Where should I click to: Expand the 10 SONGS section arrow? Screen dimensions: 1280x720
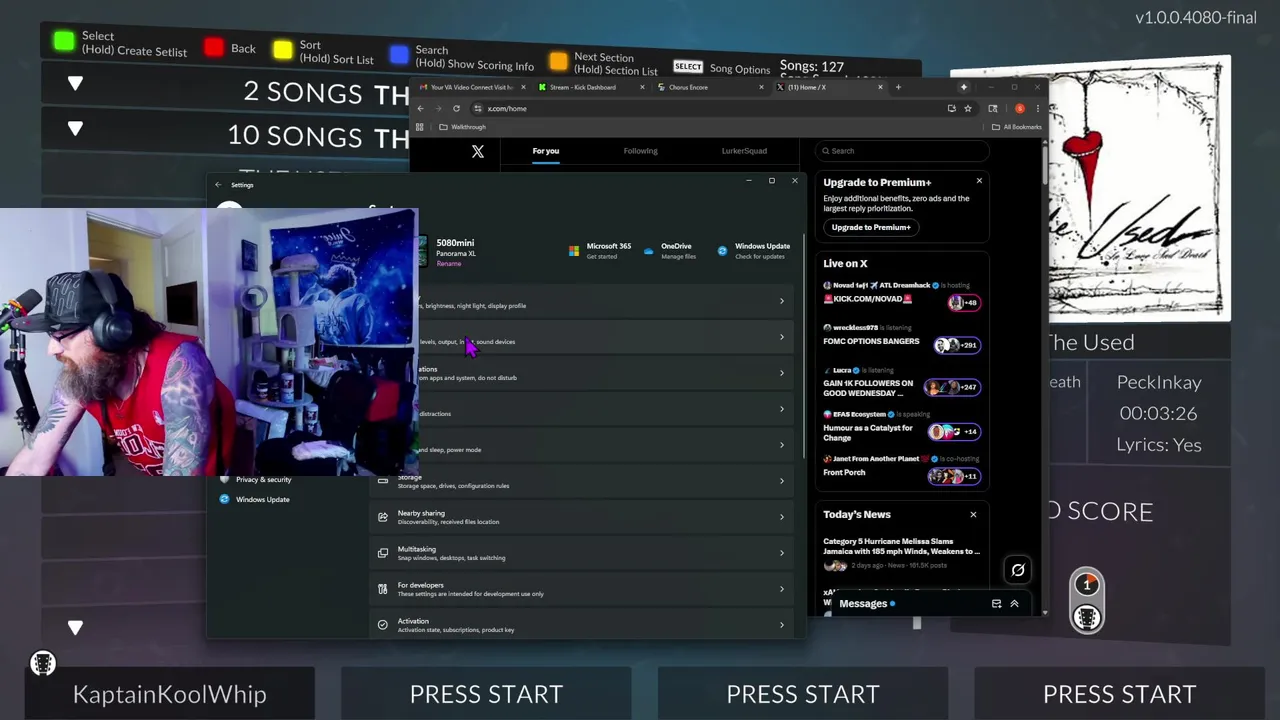click(75, 129)
